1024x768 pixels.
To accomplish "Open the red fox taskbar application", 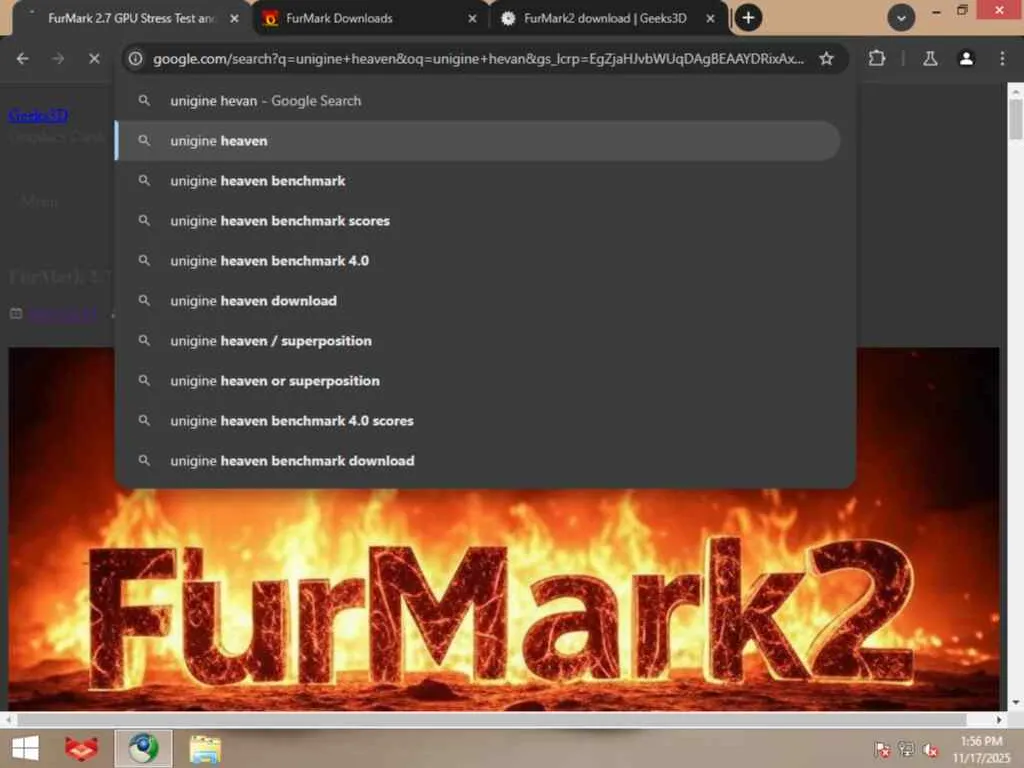I will [x=82, y=748].
